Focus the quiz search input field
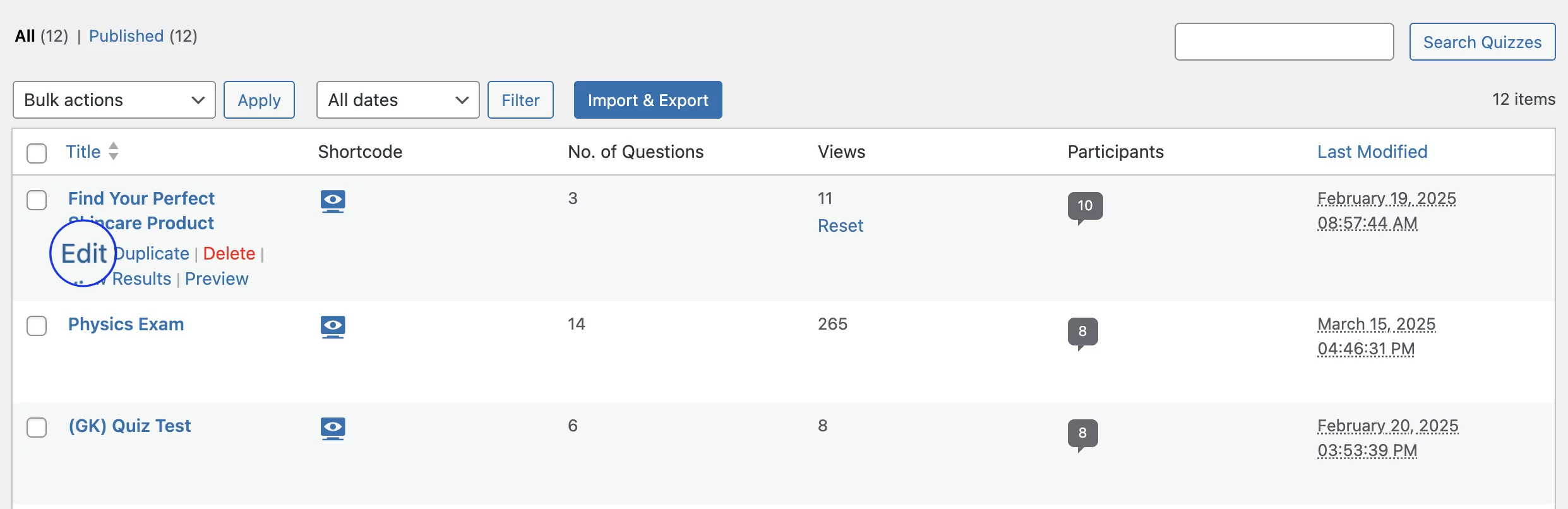Screen dimensions: 1568x509 (1284, 42)
